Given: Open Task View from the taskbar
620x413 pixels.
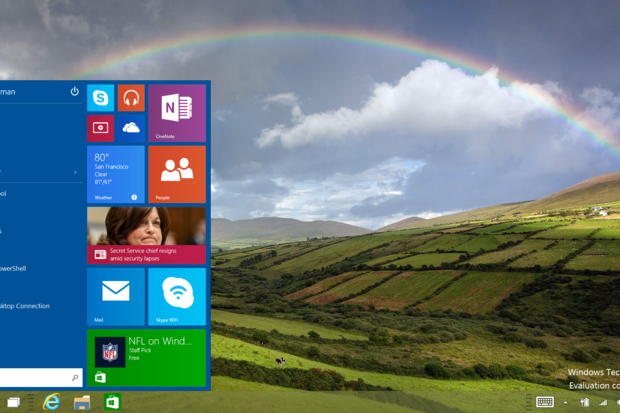Looking at the screenshot, I should point(13,402).
